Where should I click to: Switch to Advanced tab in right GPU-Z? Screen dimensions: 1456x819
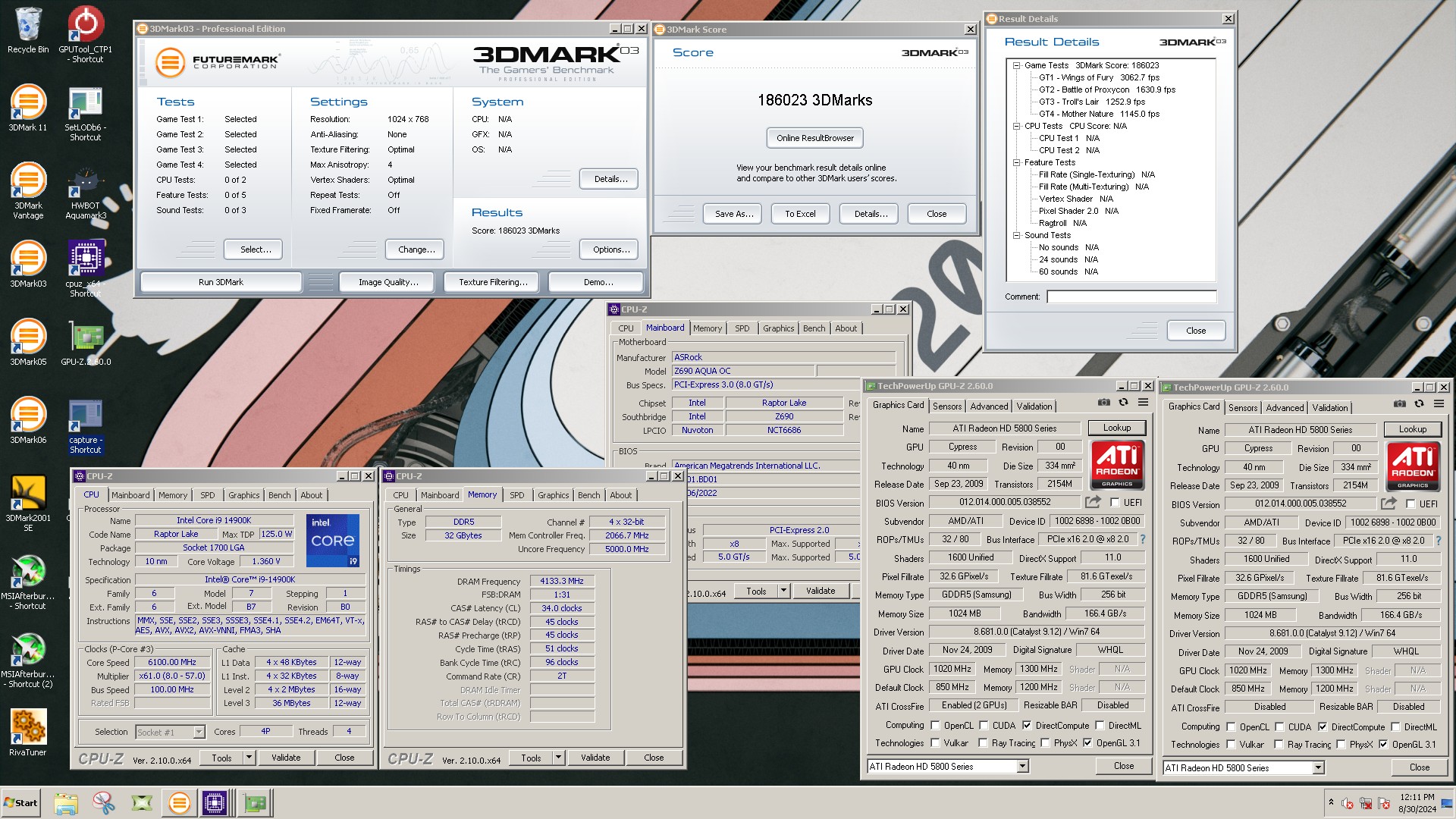click(1285, 408)
